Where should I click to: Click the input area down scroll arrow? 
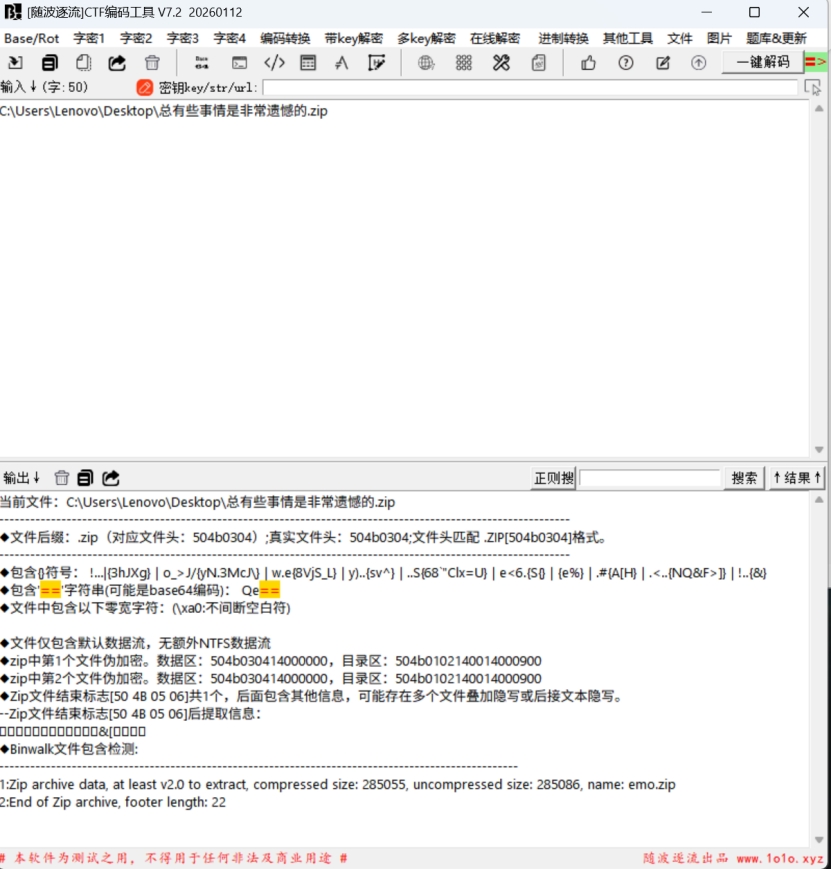(x=819, y=449)
